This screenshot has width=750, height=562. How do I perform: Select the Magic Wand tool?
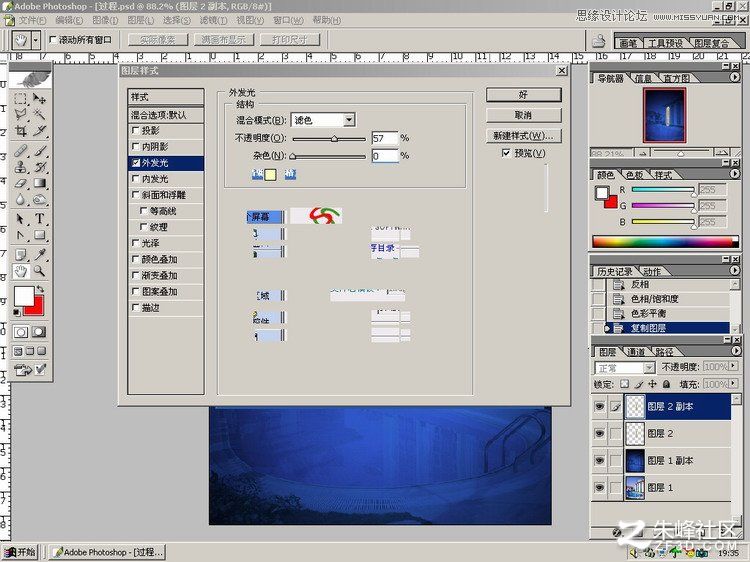[x=39, y=115]
